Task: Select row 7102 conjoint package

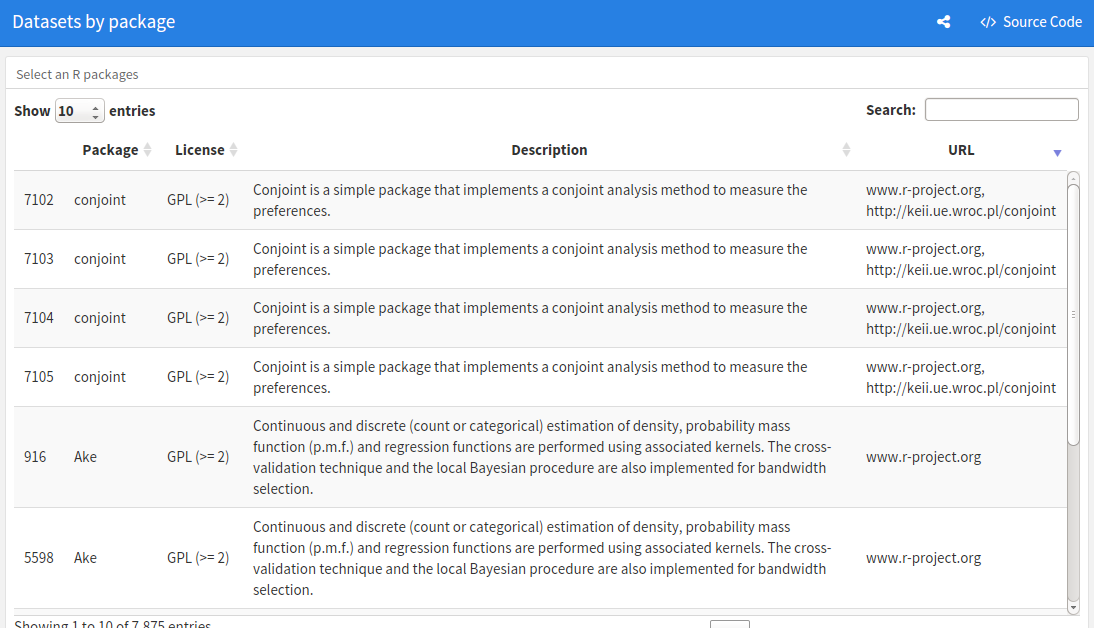Action: tap(540, 200)
